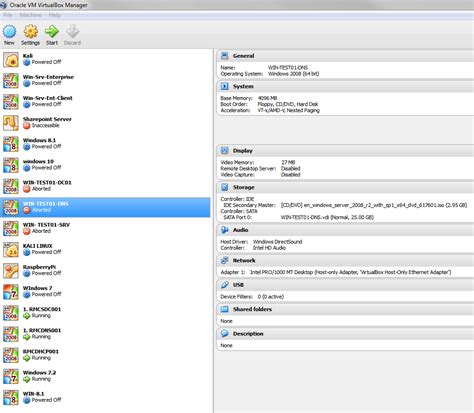Open Network settings via heading link
The image size is (474, 413).
tap(244, 260)
